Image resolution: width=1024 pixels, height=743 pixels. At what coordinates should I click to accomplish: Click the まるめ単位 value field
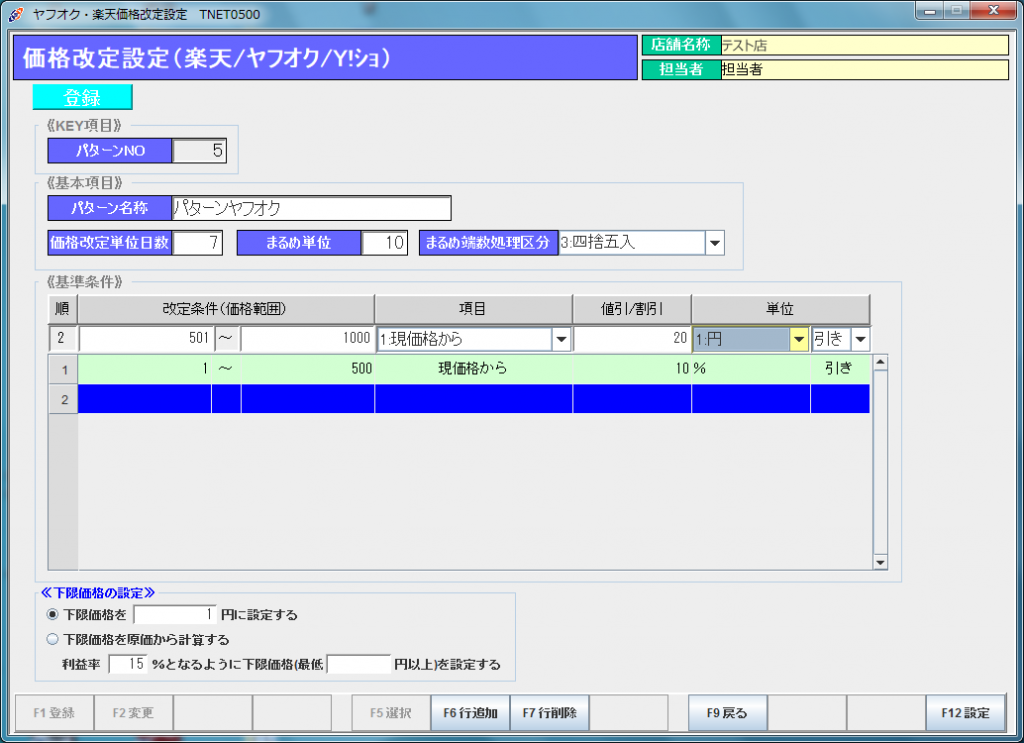coord(384,243)
